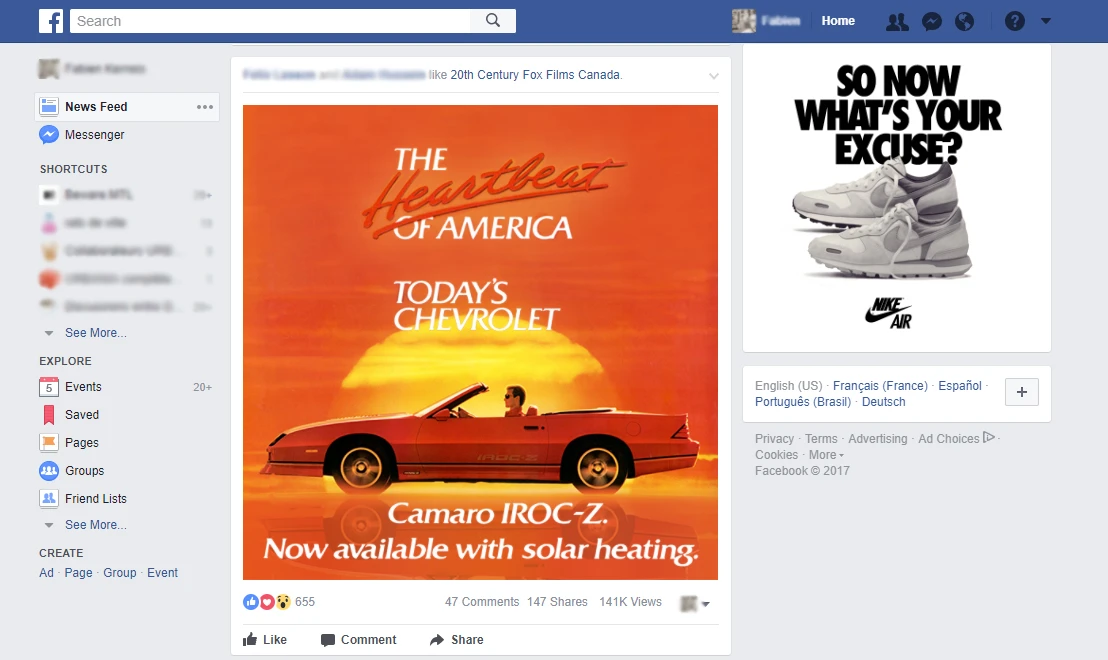Viewport: 1108px width, 660px height.
Task: Open the More footer dropdown
Action: point(826,455)
